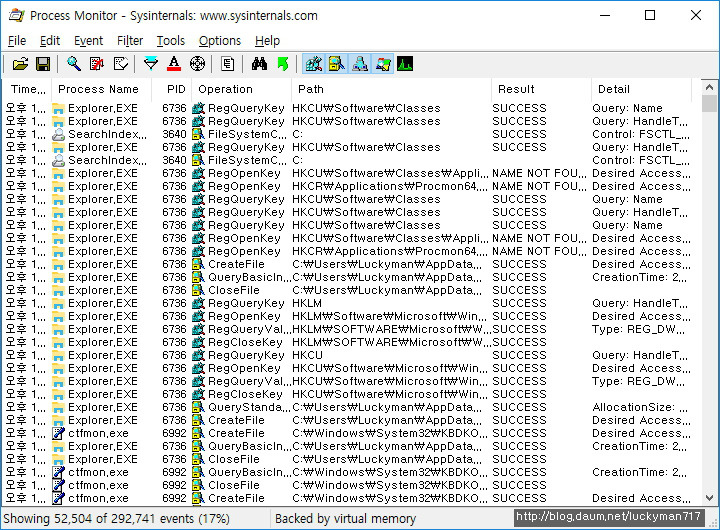The image size is (720, 530).
Task: Click the Result column header
Action: (541, 89)
